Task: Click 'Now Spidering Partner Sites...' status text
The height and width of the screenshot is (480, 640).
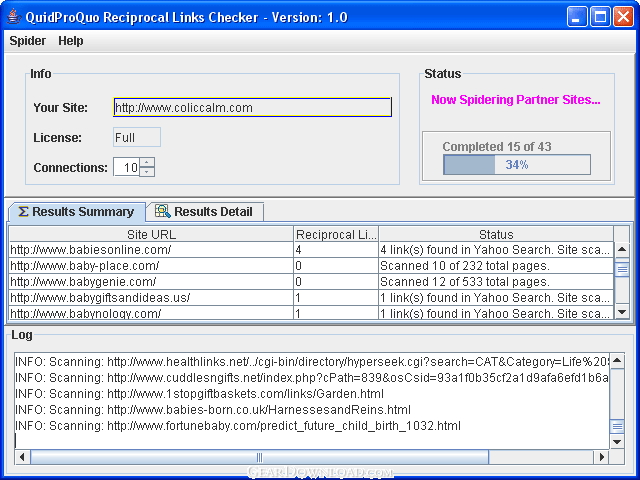Action: (516, 100)
